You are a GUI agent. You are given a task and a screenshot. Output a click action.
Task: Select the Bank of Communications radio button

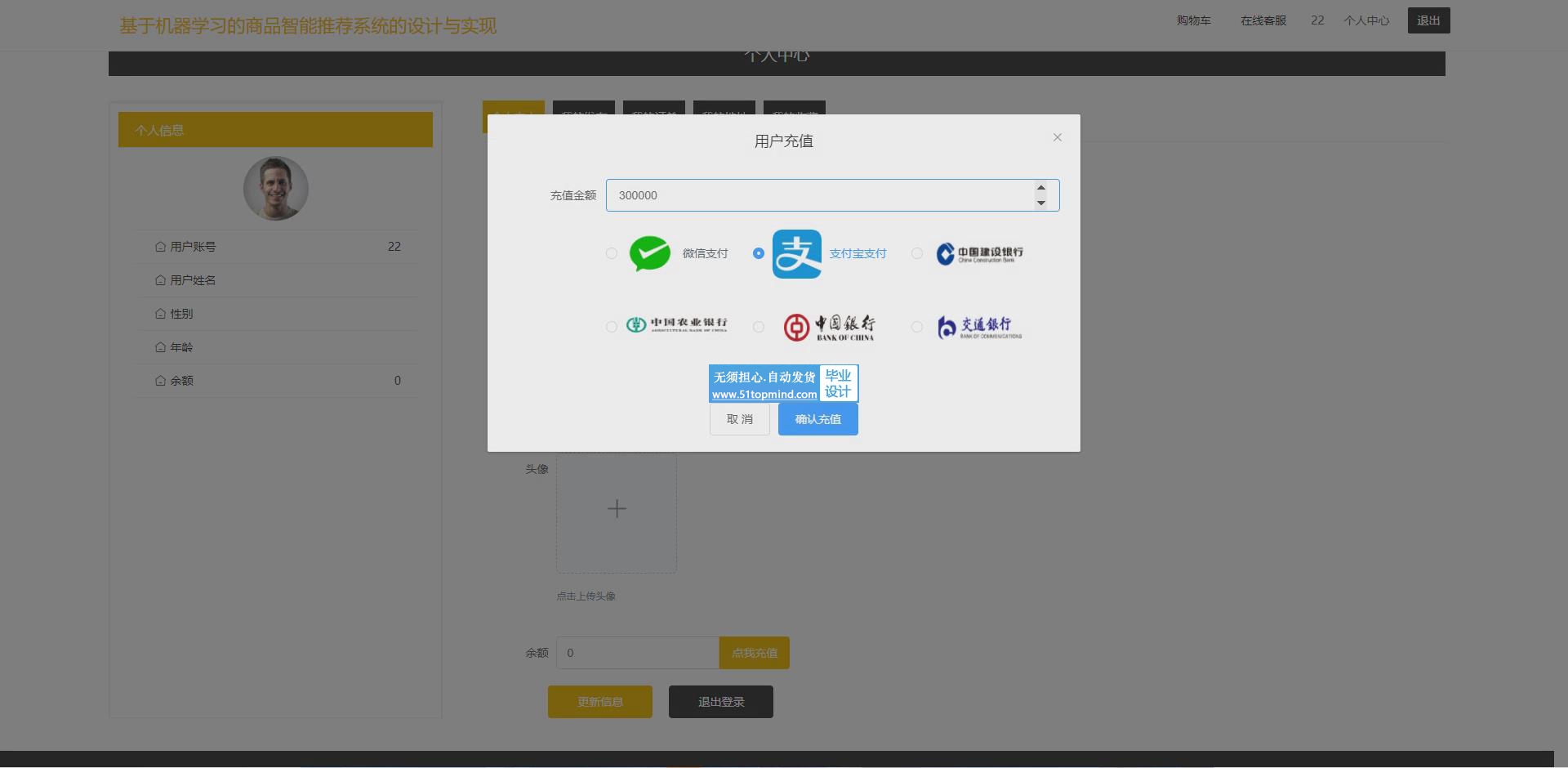(917, 327)
